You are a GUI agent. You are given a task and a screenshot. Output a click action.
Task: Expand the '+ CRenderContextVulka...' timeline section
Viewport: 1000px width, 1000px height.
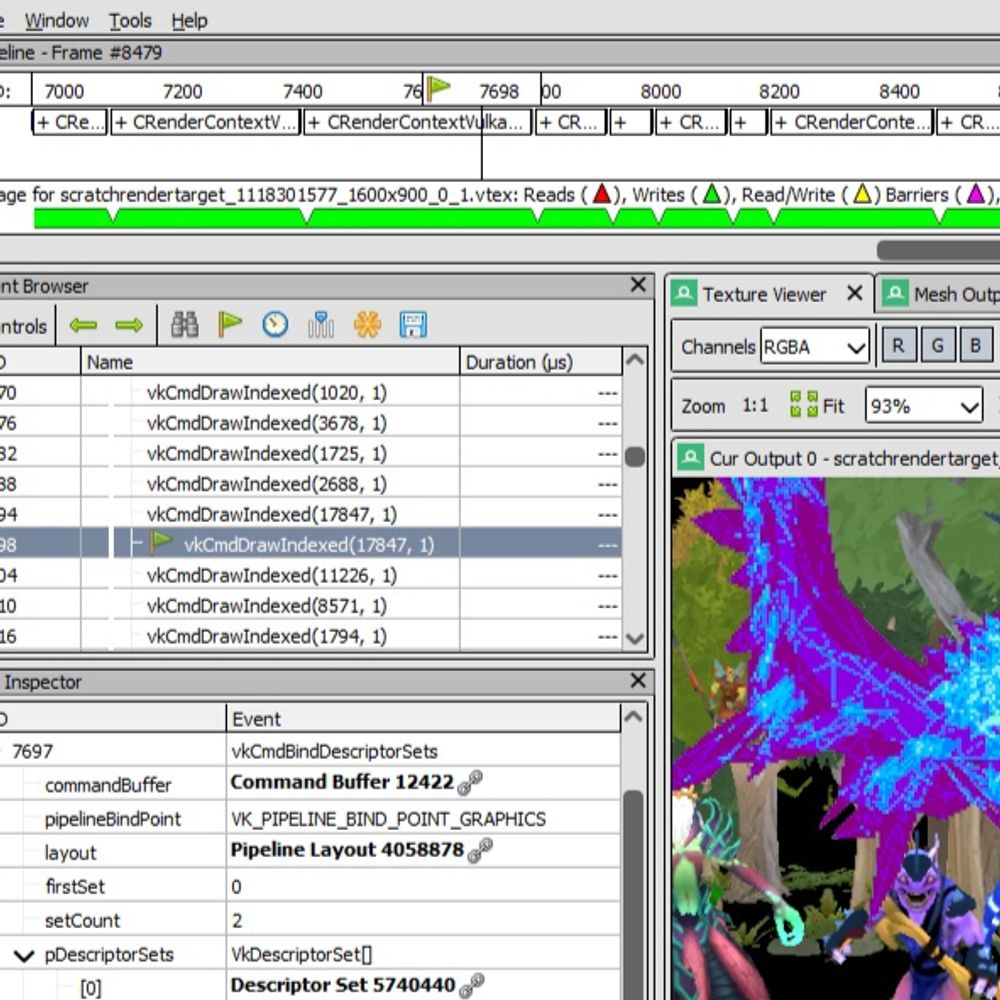tap(418, 122)
